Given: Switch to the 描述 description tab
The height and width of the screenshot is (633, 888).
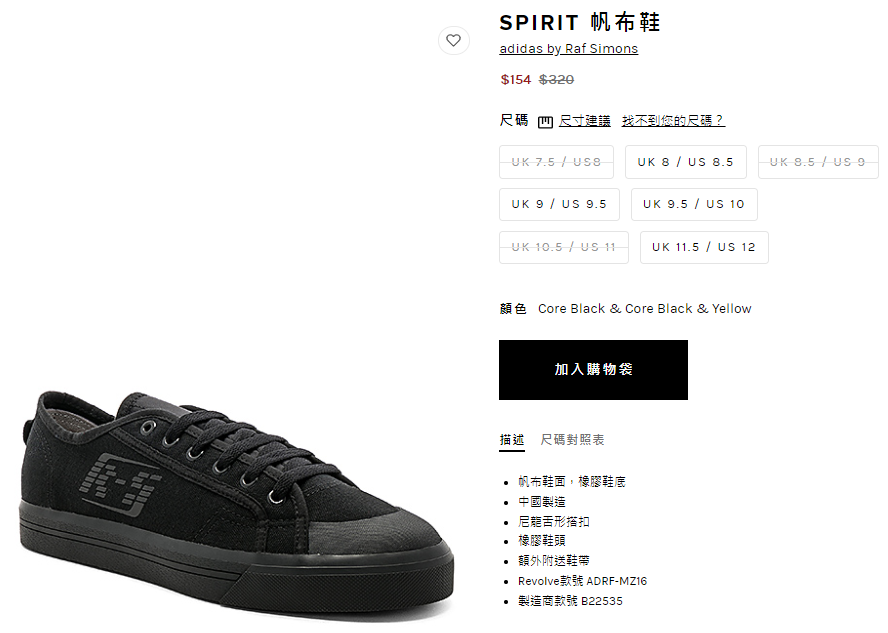Looking at the screenshot, I should point(512,440).
